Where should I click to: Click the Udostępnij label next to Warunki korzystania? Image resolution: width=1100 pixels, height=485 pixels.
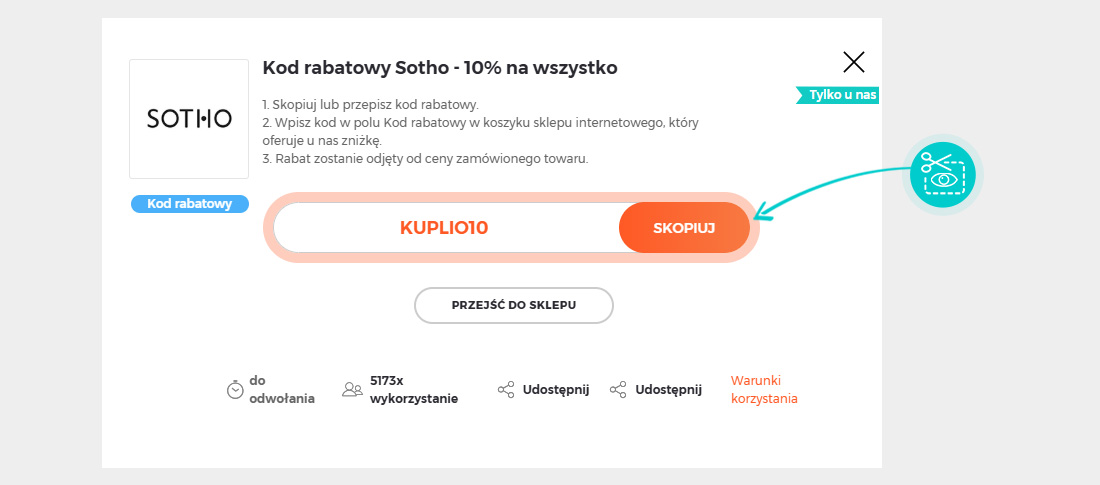coord(669,390)
